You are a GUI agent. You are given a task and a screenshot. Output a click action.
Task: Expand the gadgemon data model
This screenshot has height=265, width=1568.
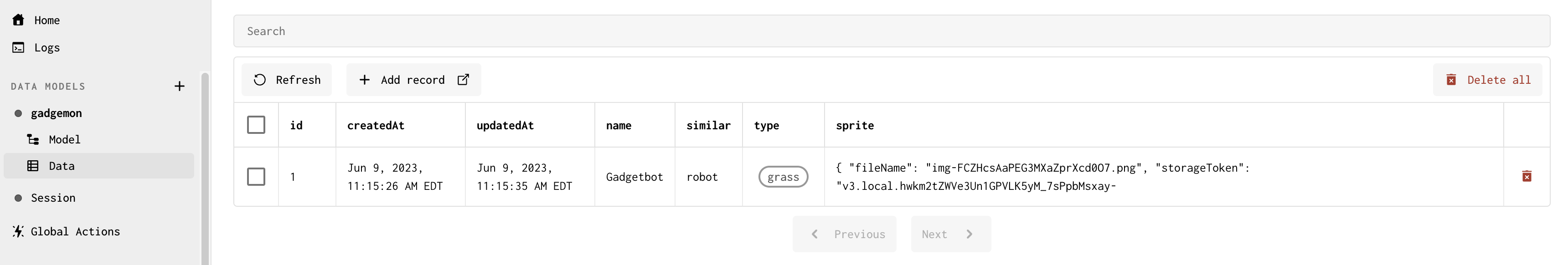57,114
